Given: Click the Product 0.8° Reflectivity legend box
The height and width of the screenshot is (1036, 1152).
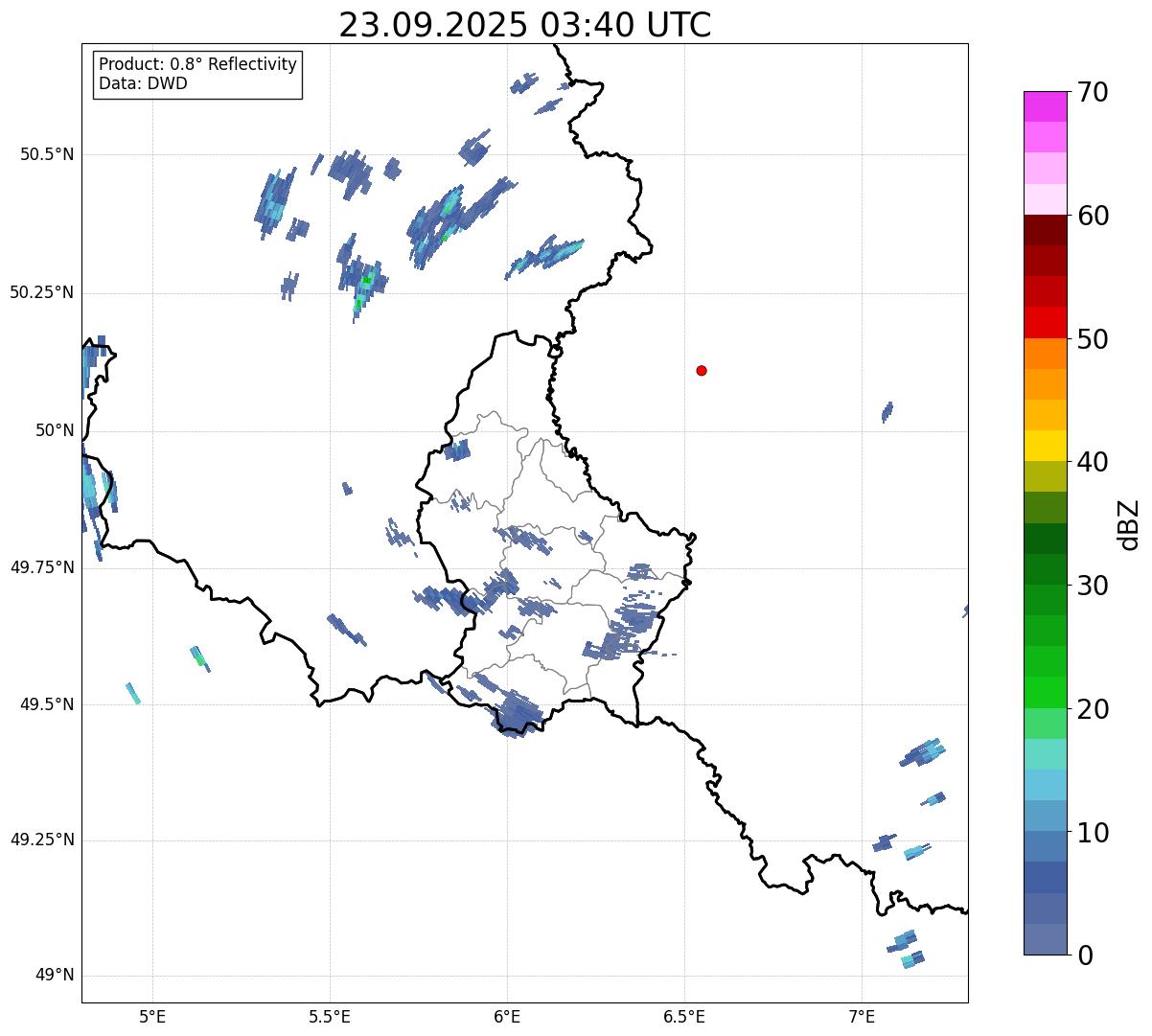Looking at the screenshot, I should (x=197, y=74).
